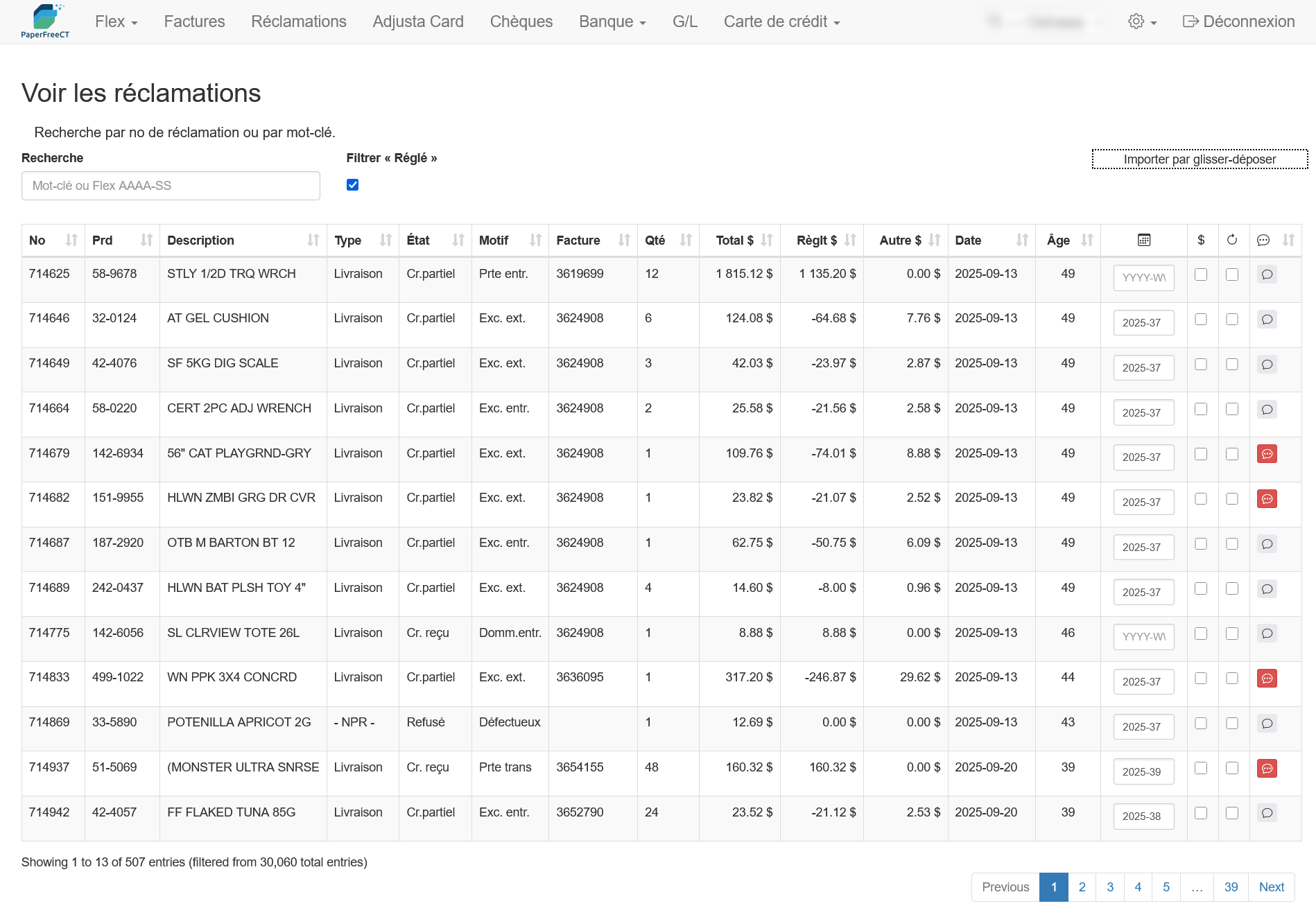Go to Next page of results
The height and width of the screenshot is (908, 1316).
(1271, 887)
